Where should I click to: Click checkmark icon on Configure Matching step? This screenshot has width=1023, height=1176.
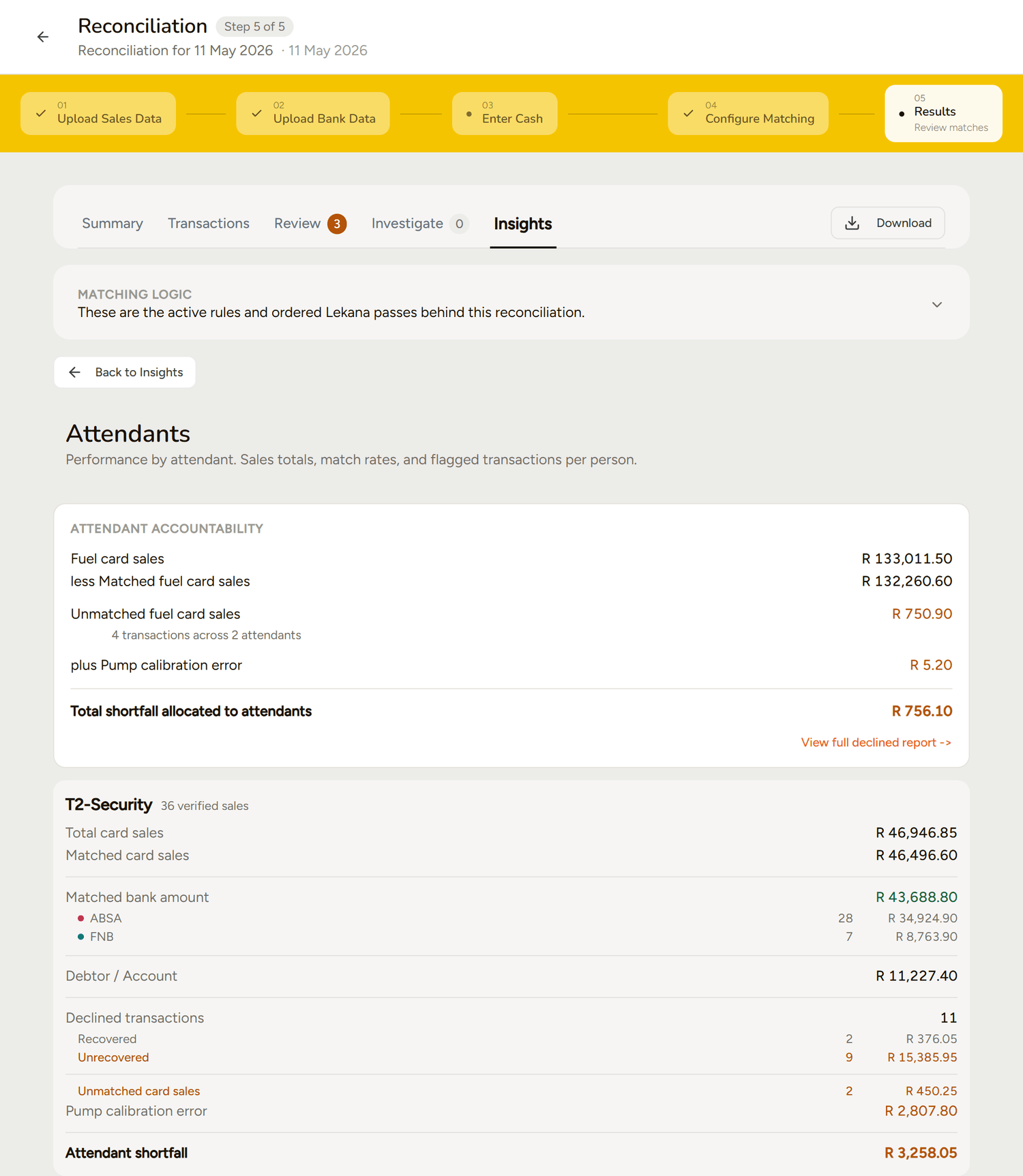pyautogui.click(x=688, y=113)
